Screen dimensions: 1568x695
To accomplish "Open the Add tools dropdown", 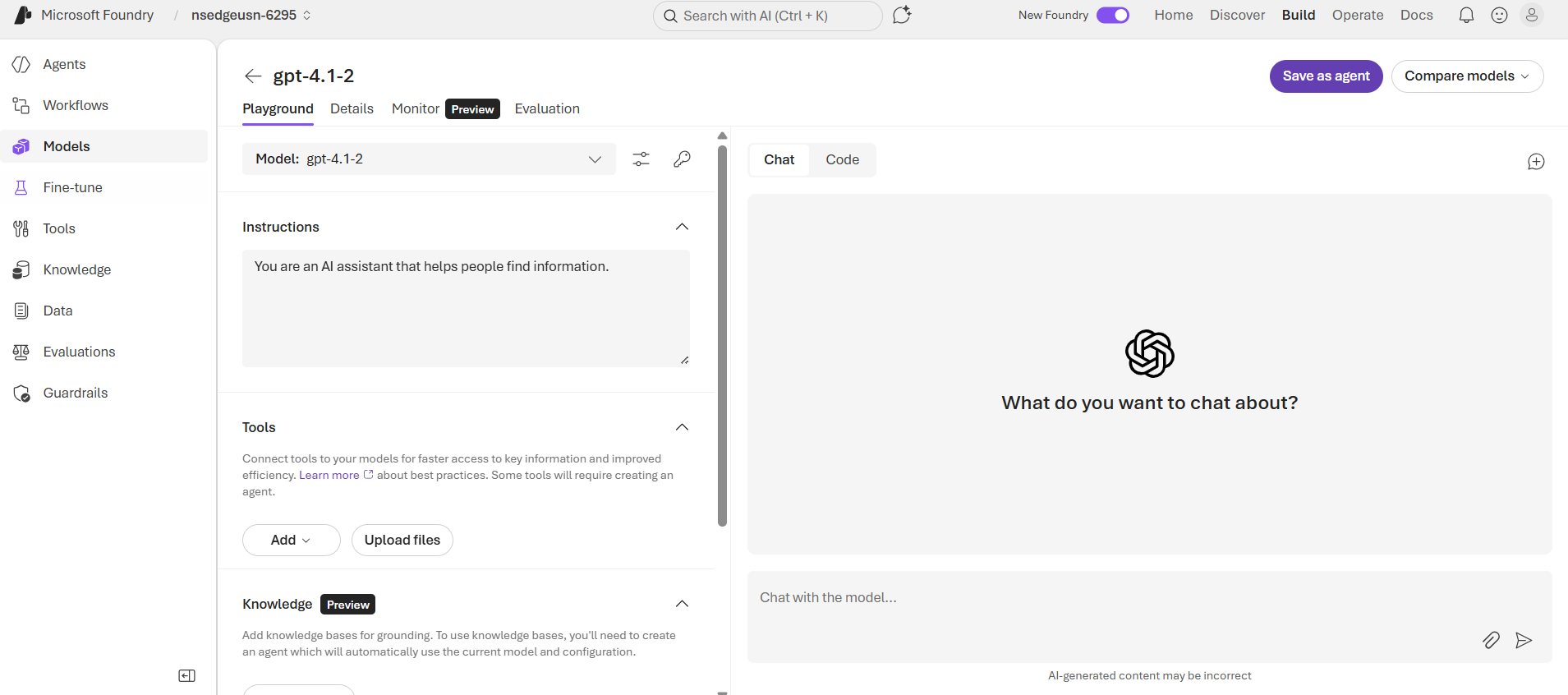I will click(x=291, y=540).
